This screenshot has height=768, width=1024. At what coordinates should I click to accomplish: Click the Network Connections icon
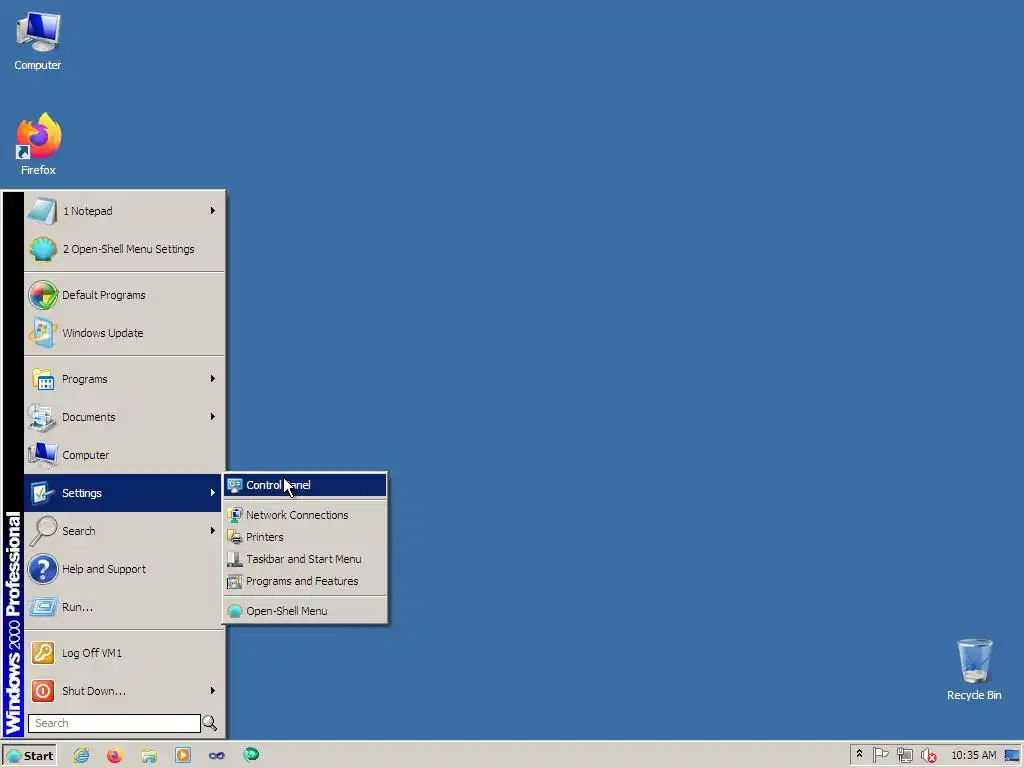tap(234, 515)
